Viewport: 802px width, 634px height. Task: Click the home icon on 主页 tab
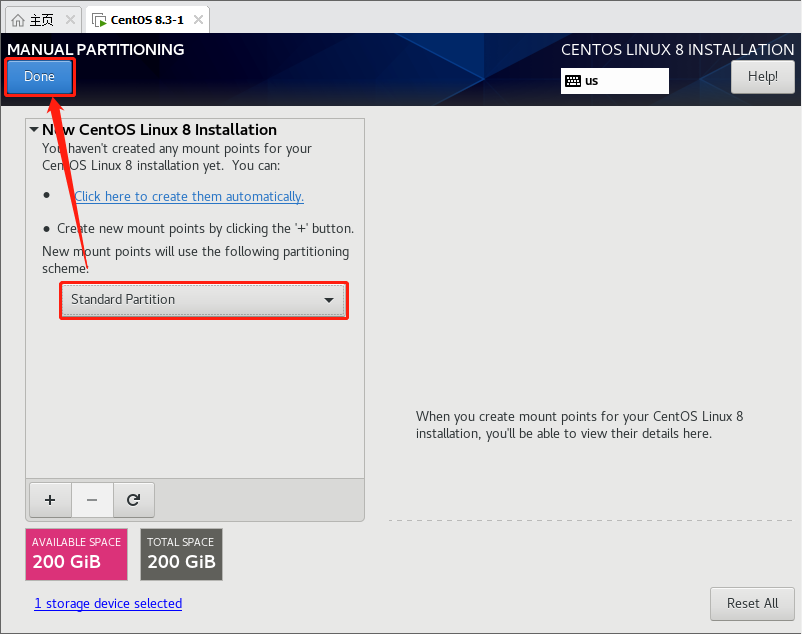point(18,20)
